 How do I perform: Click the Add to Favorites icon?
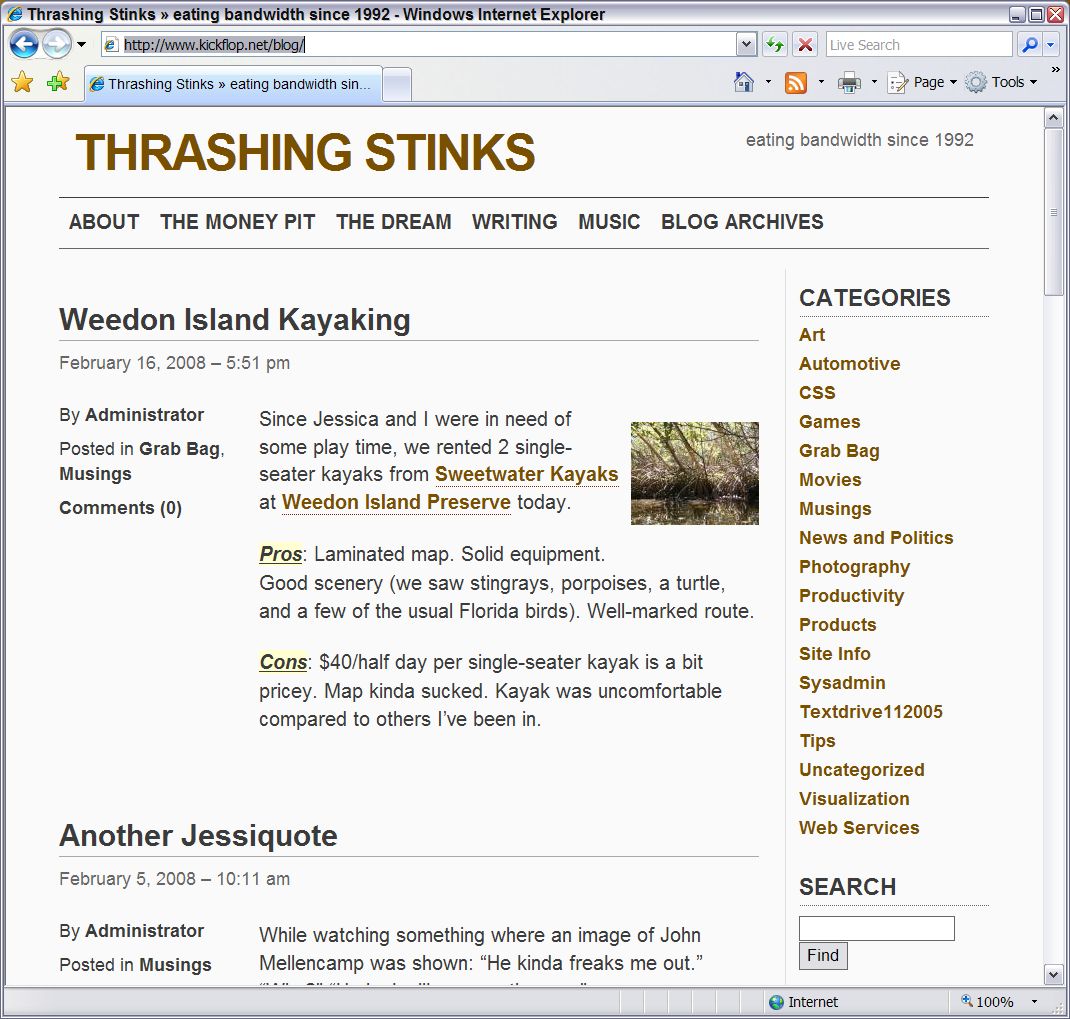(58, 83)
